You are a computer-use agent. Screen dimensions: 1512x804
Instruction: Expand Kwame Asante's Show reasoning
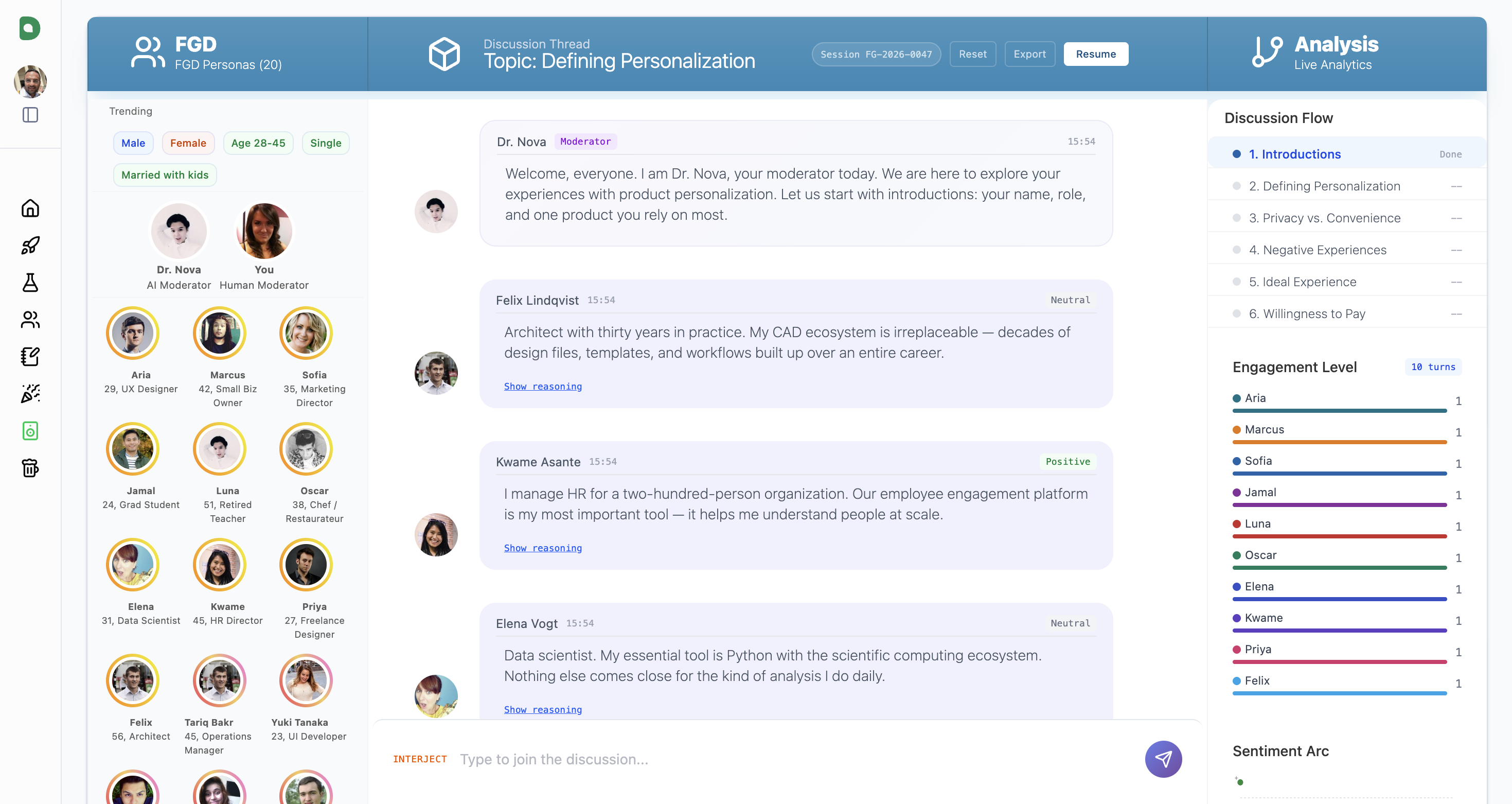coord(542,548)
